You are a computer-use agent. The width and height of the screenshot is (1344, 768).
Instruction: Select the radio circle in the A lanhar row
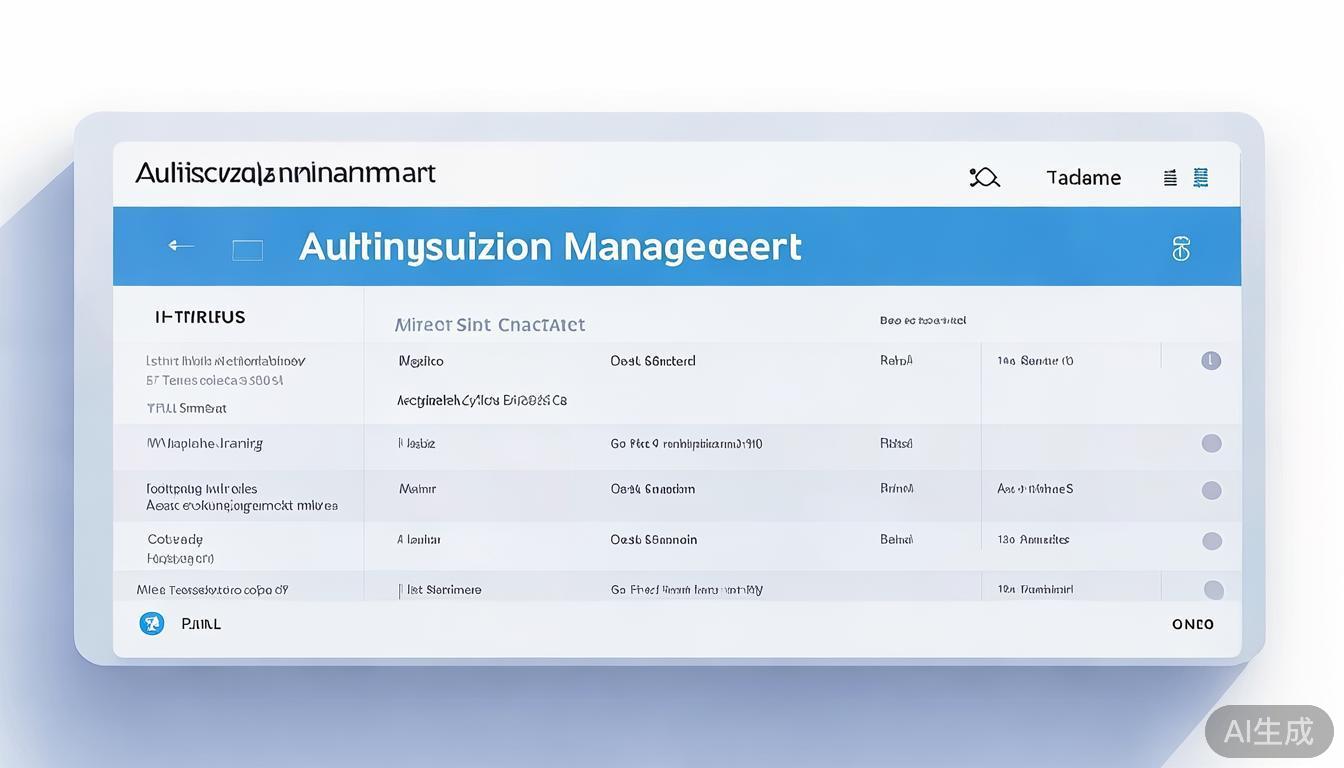(1211, 541)
